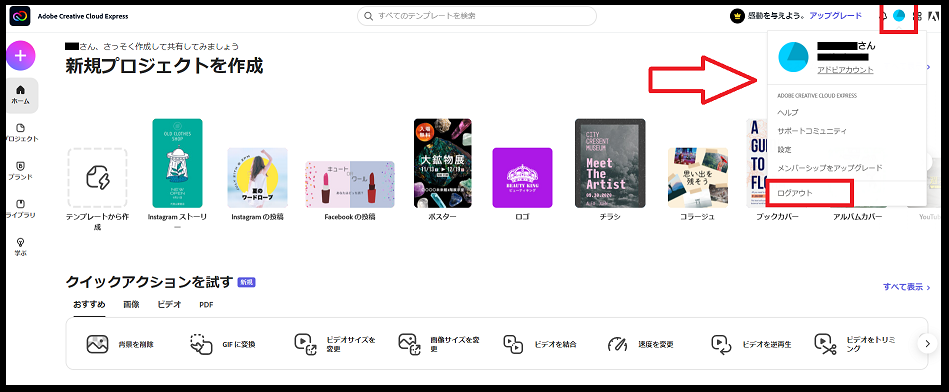Open the ロゴ template thumbnail
This screenshot has height=392, width=949.
(x=522, y=178)
